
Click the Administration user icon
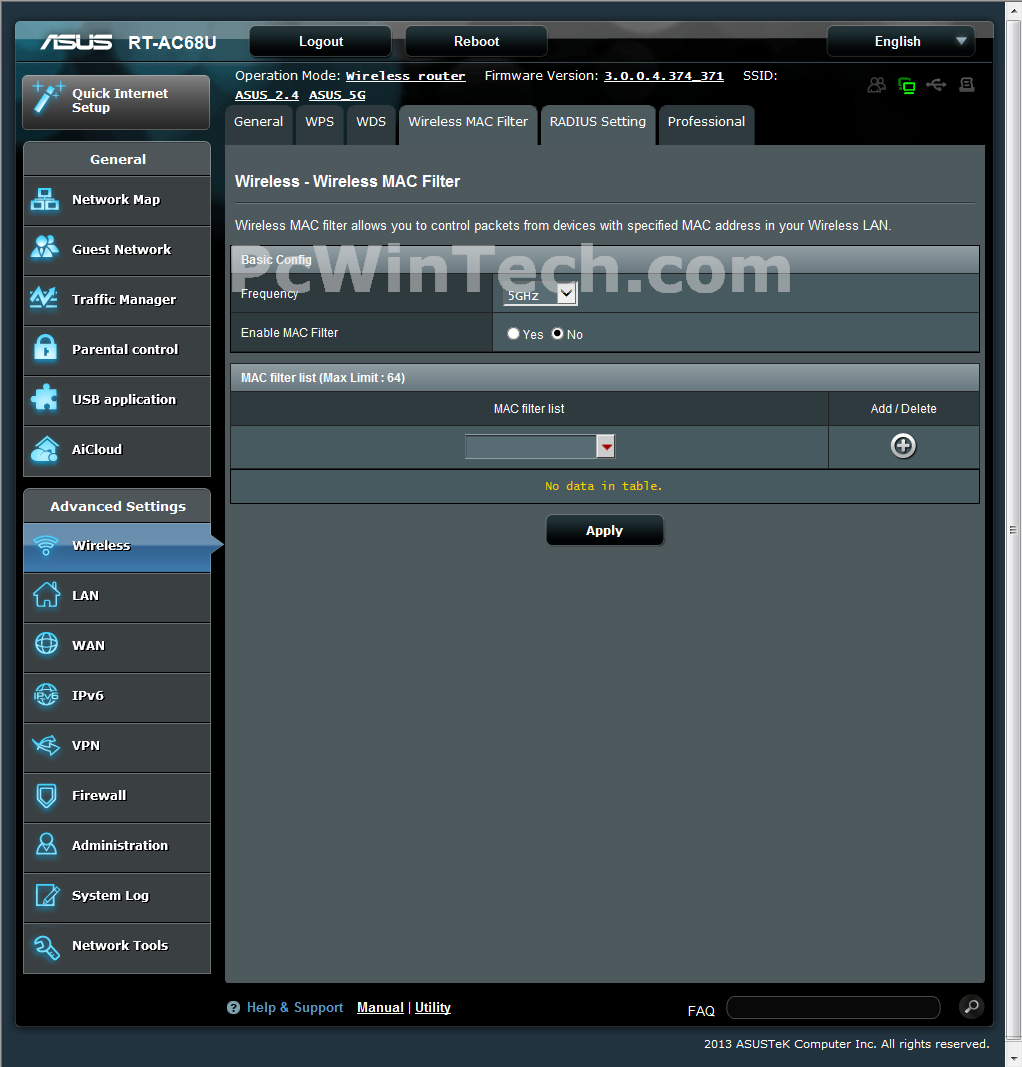tap(46, 844)
